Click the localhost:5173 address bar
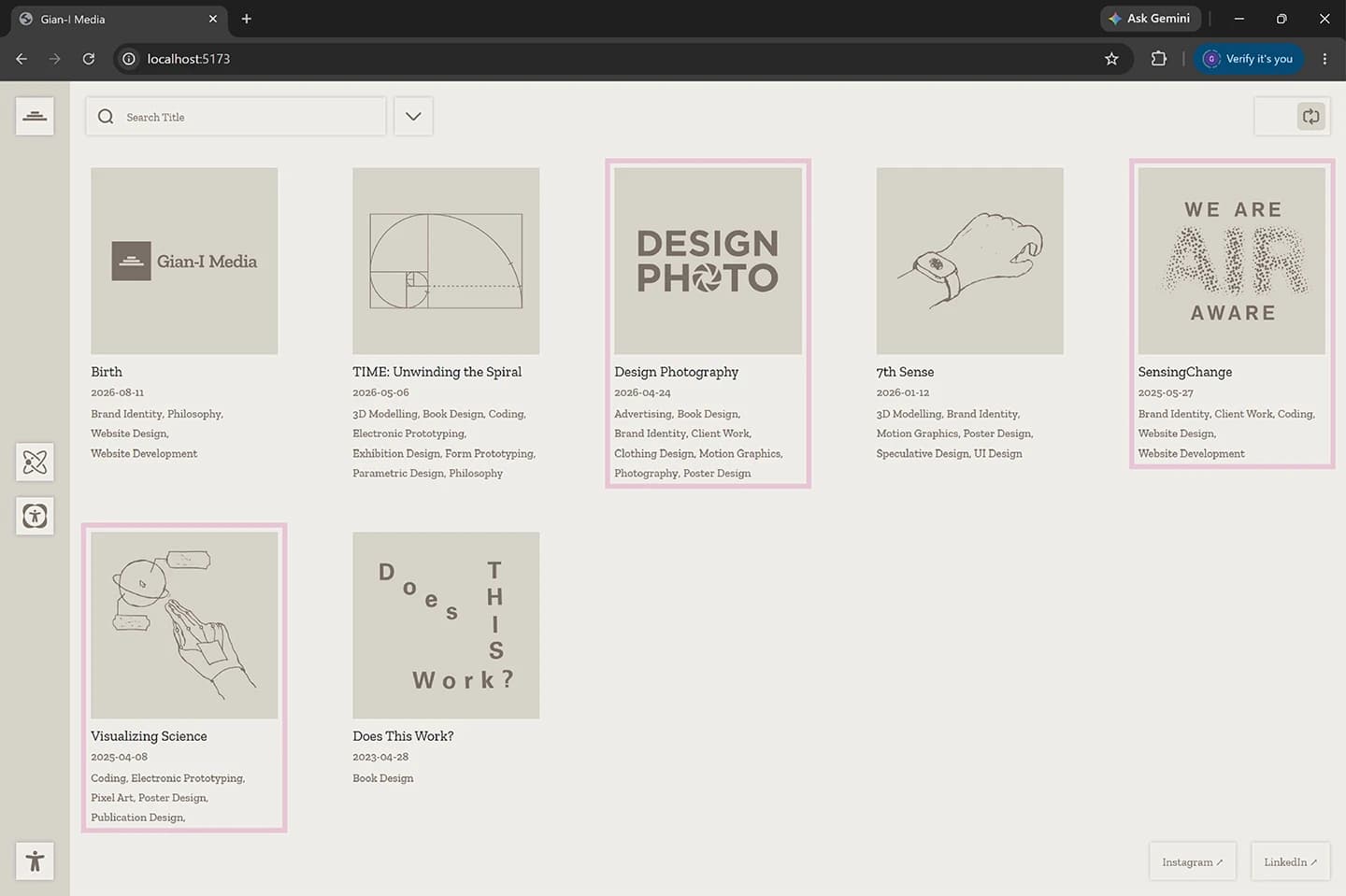Screen dimensions: 1346x896 point(622,59)
